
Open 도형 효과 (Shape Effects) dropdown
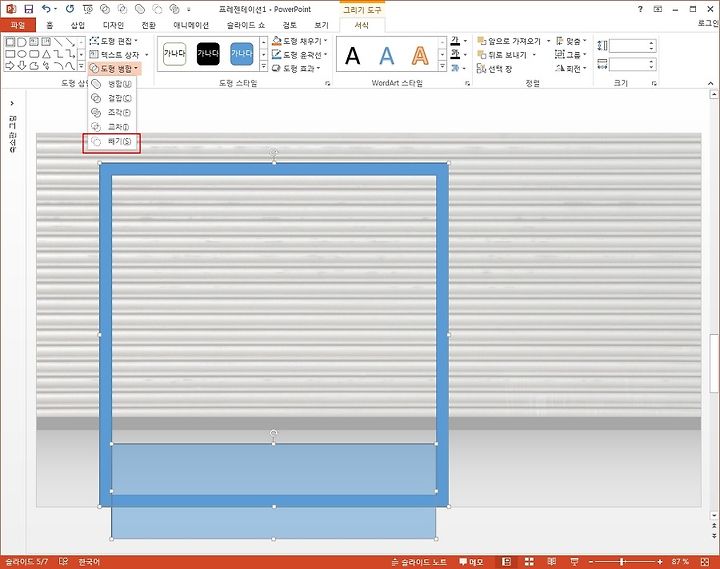coord(296,68)
